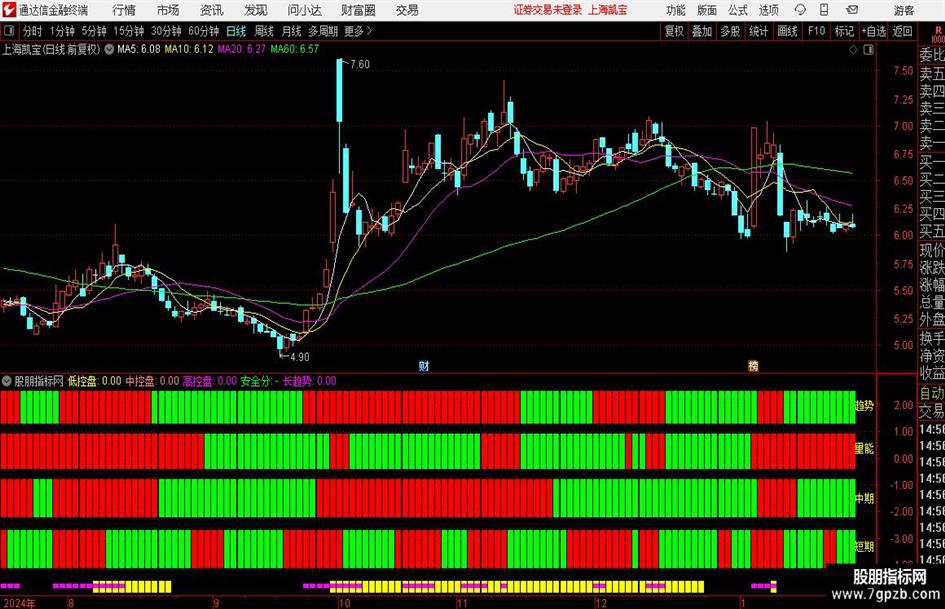
Task: Click the 叠加 overlay toolbar button
Action: pyautogui.click(x=702, y=31)
